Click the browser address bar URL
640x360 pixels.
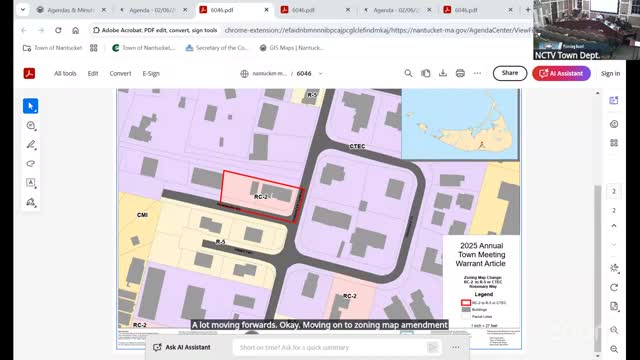click(378, 30)
